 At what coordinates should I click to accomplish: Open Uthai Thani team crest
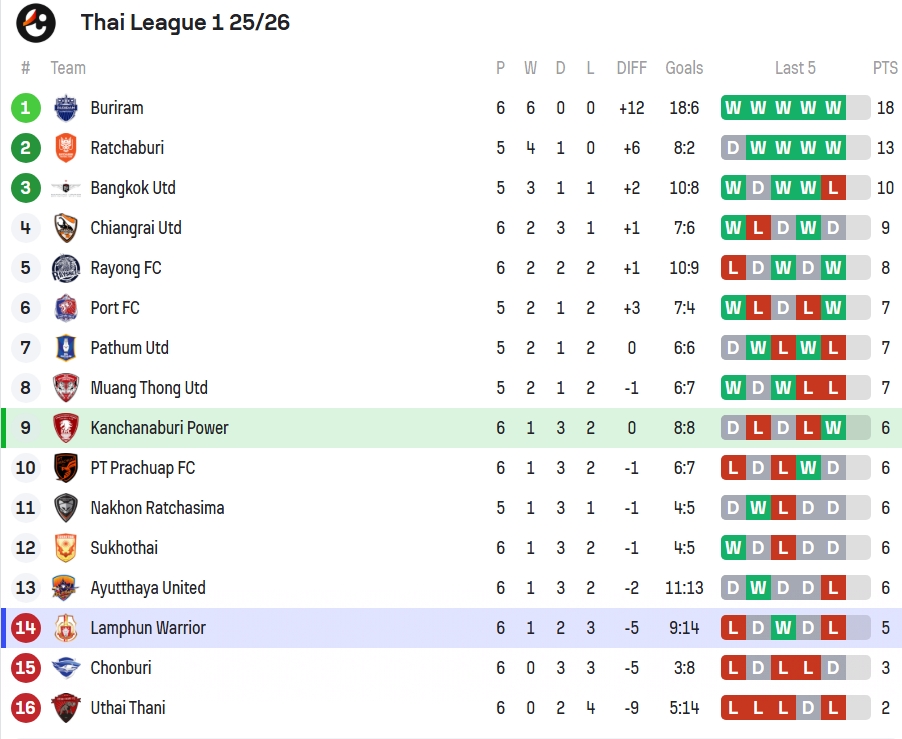point(66,707)
